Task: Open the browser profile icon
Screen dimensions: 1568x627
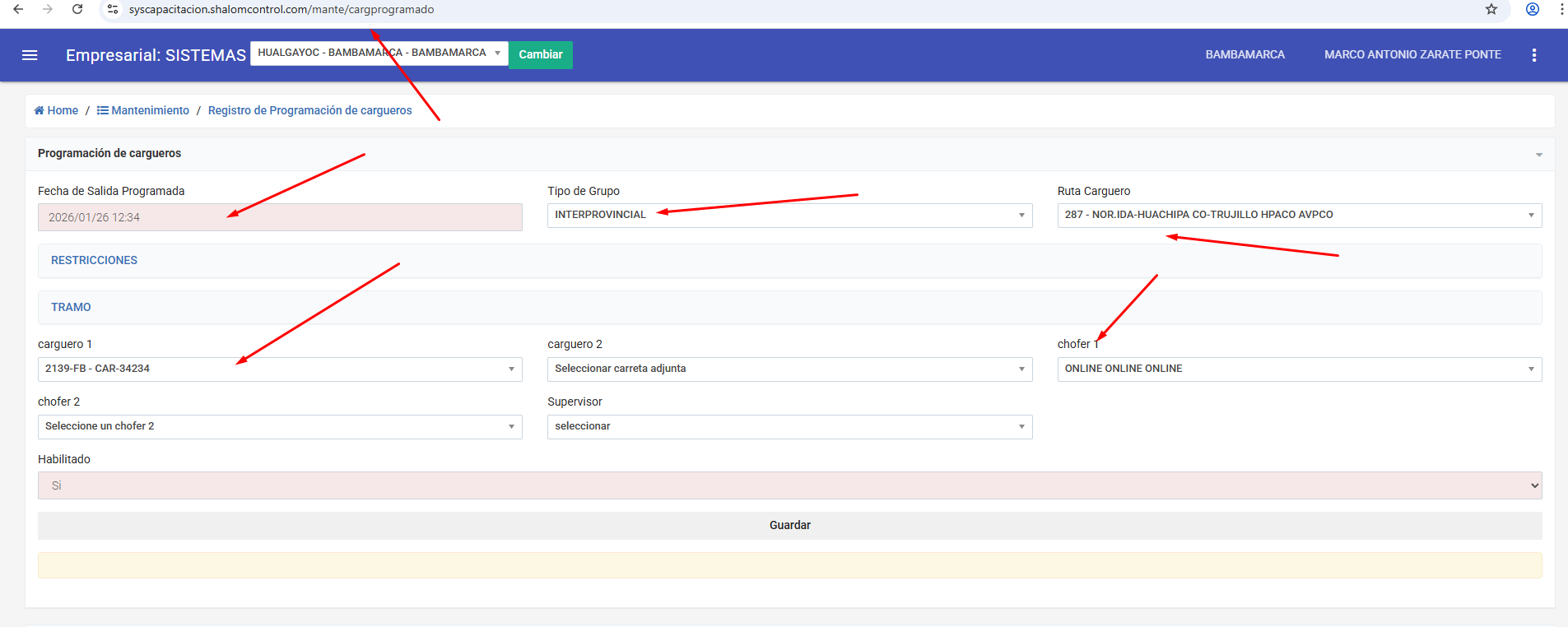Action: tap(1532, 9)
